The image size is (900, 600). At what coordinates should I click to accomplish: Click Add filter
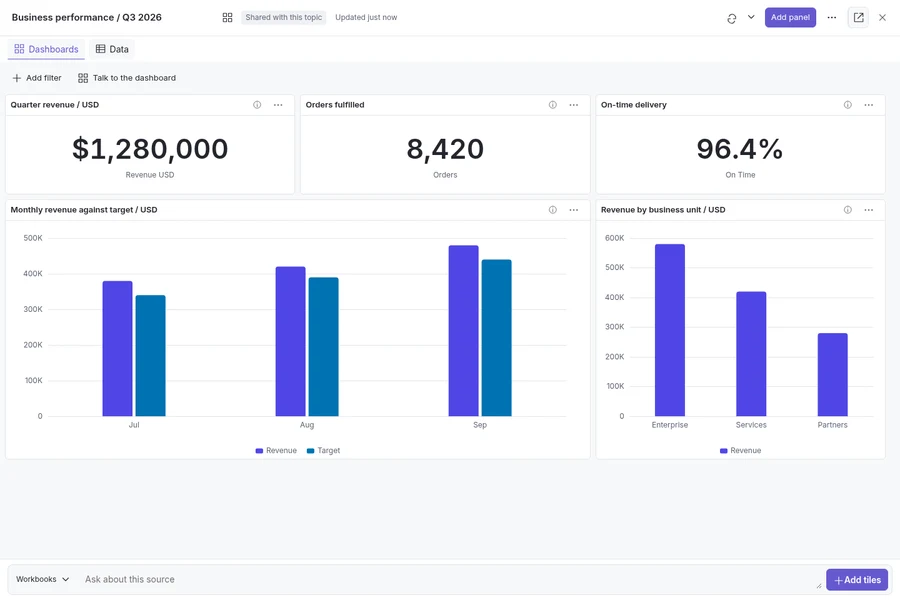[37, 78]
